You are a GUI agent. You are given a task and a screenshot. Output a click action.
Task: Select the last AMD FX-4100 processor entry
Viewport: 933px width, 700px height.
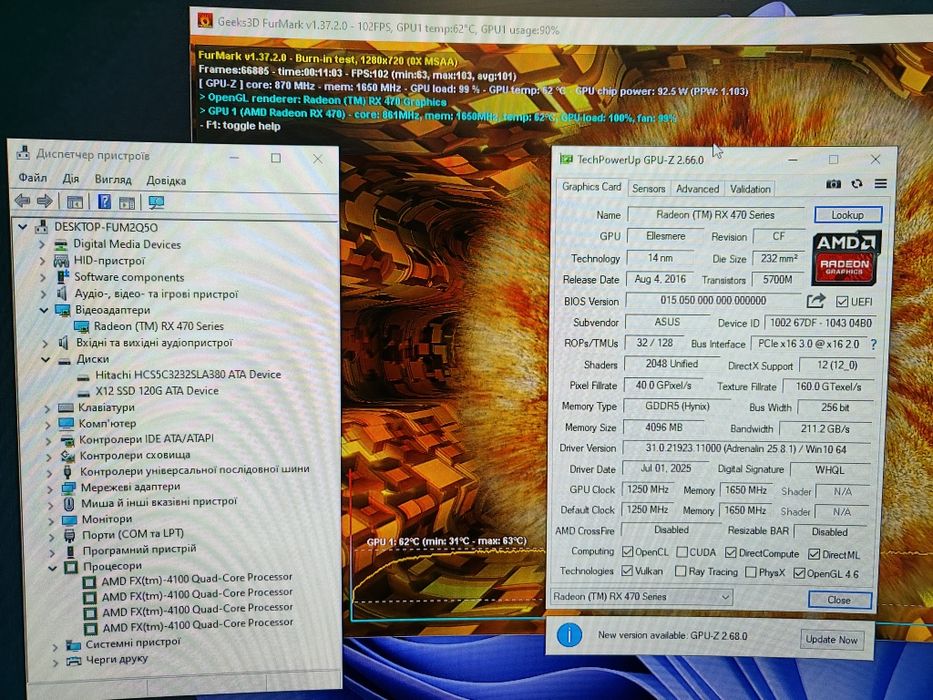tap(198, 625)
